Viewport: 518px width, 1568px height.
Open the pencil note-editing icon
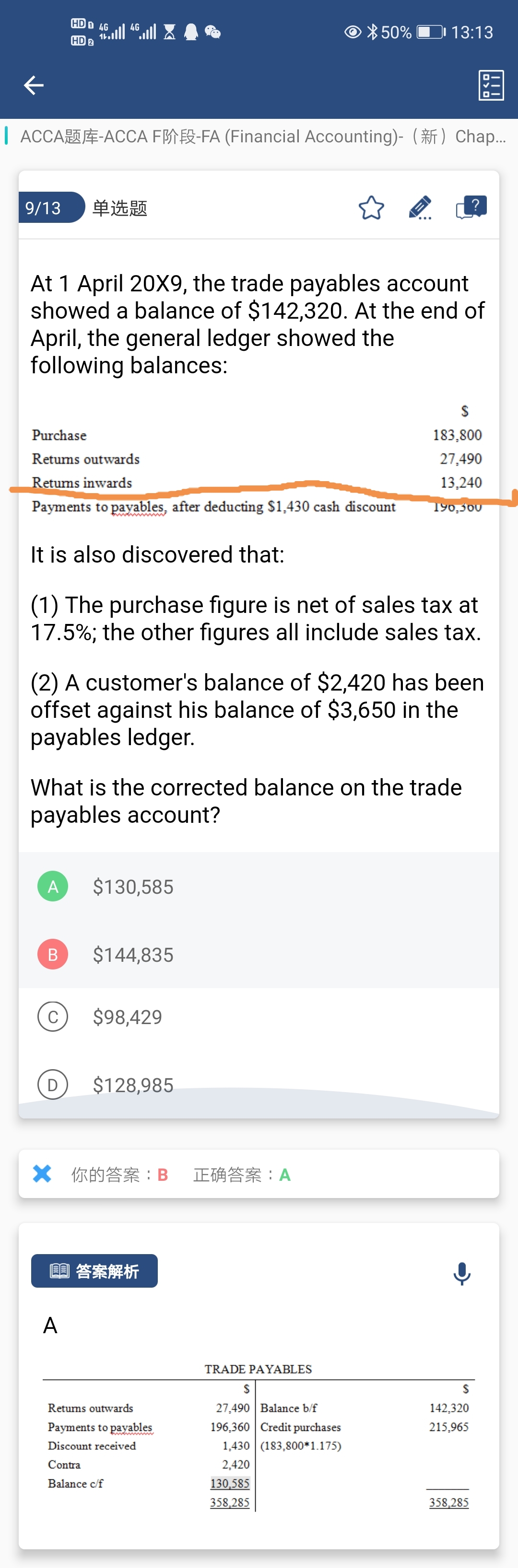point(421,208)
